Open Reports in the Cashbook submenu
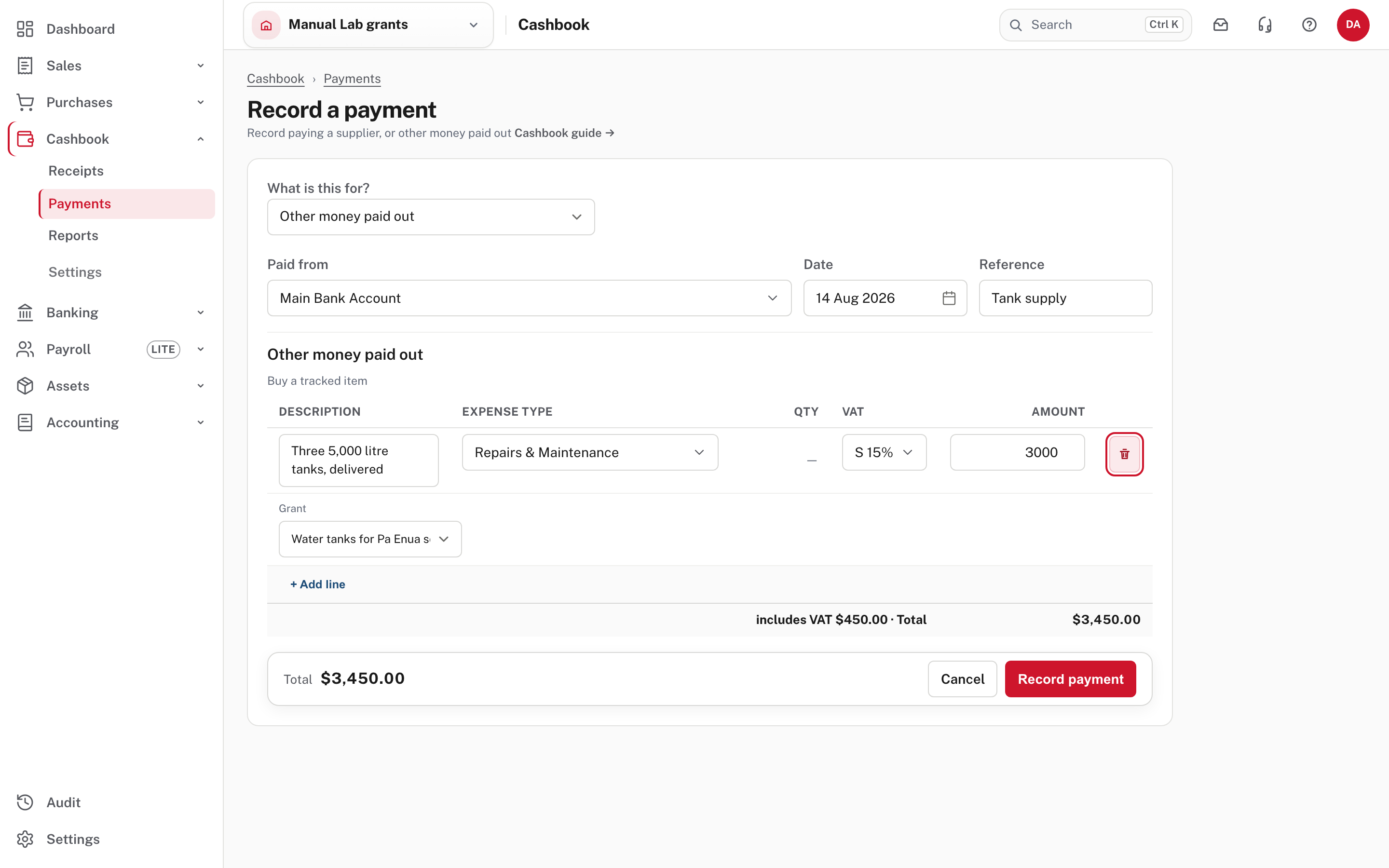Viewport: 1389px width, 868px height. 73,235
